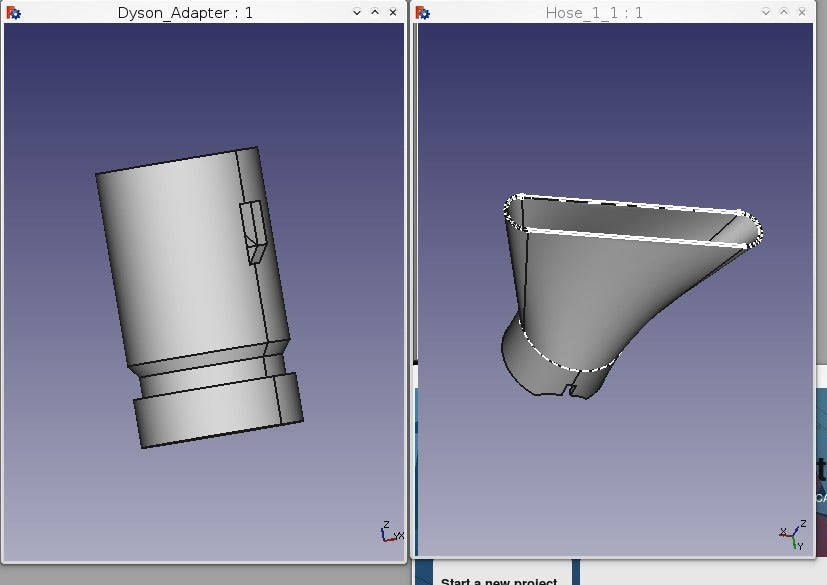This screenshot has height=585, width=827.
Task: Shade the Dyson_Adapter window with down arrow
Action: [359, 12]
